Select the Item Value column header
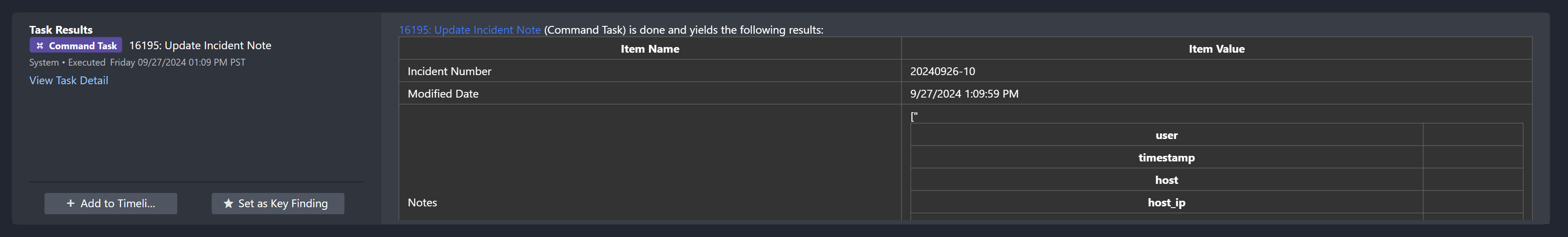 tap(1216, 49)
